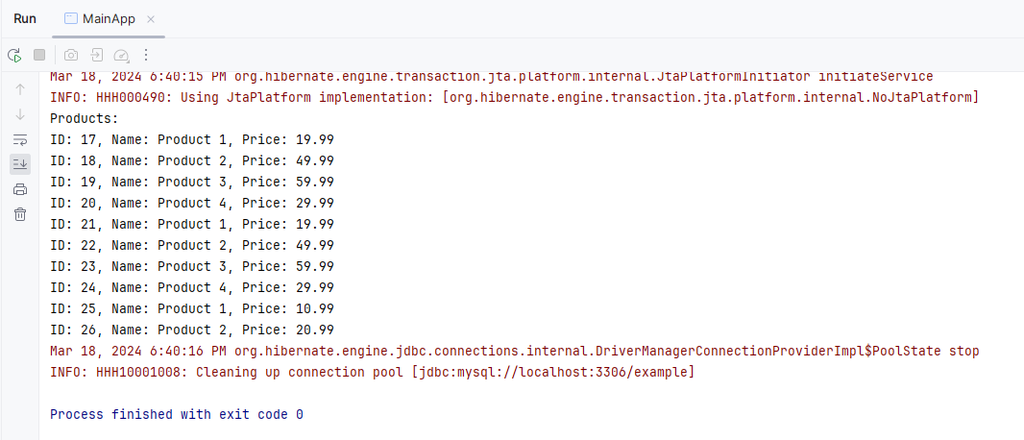The height and width of the screenshot is (440, 1024).
Task: Click the down arrow in console gutter
Action: [20, 114]
